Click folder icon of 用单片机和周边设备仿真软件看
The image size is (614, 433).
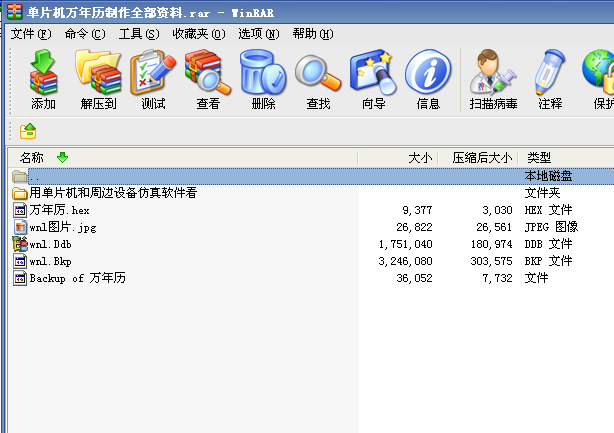(x=19, y=193)
